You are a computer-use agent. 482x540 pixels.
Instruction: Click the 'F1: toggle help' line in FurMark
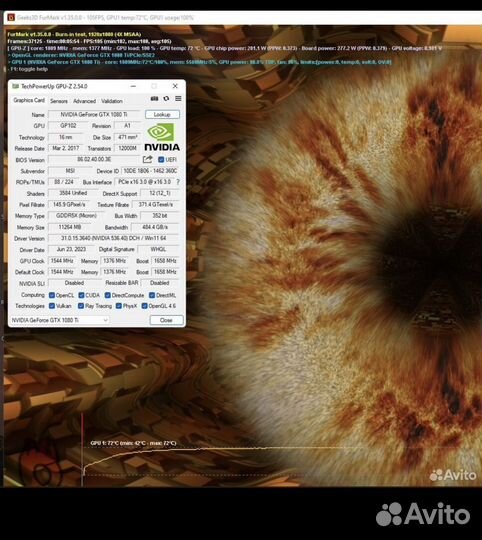pyautogui.click(x=29, y=69)
